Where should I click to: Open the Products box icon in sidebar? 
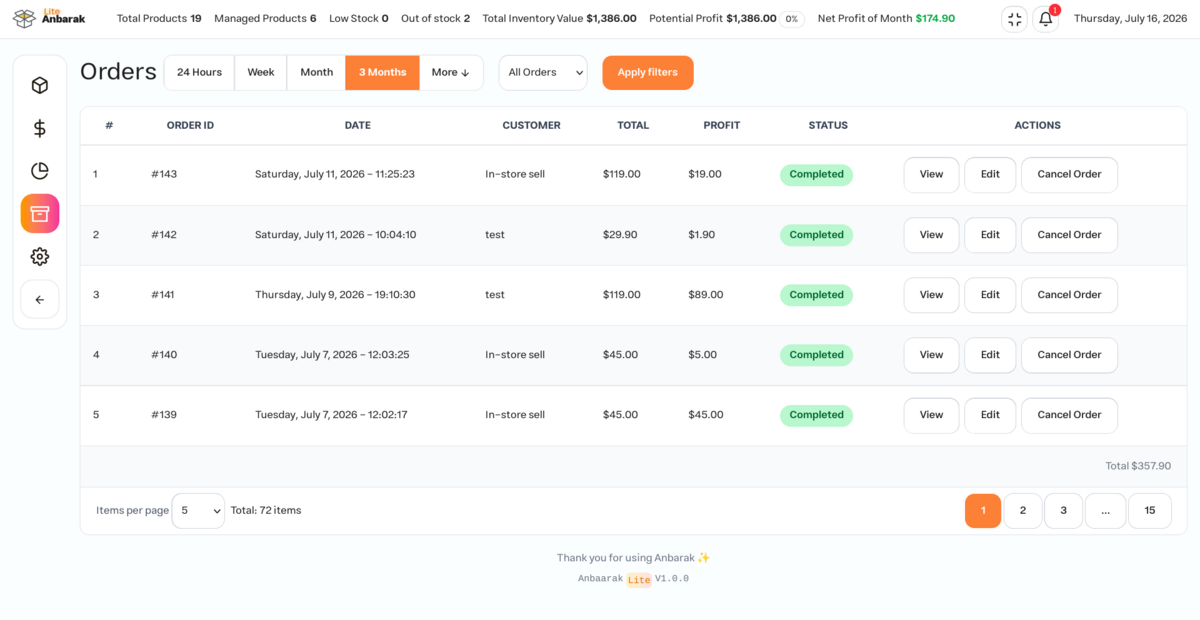click(x=40, y=85)
